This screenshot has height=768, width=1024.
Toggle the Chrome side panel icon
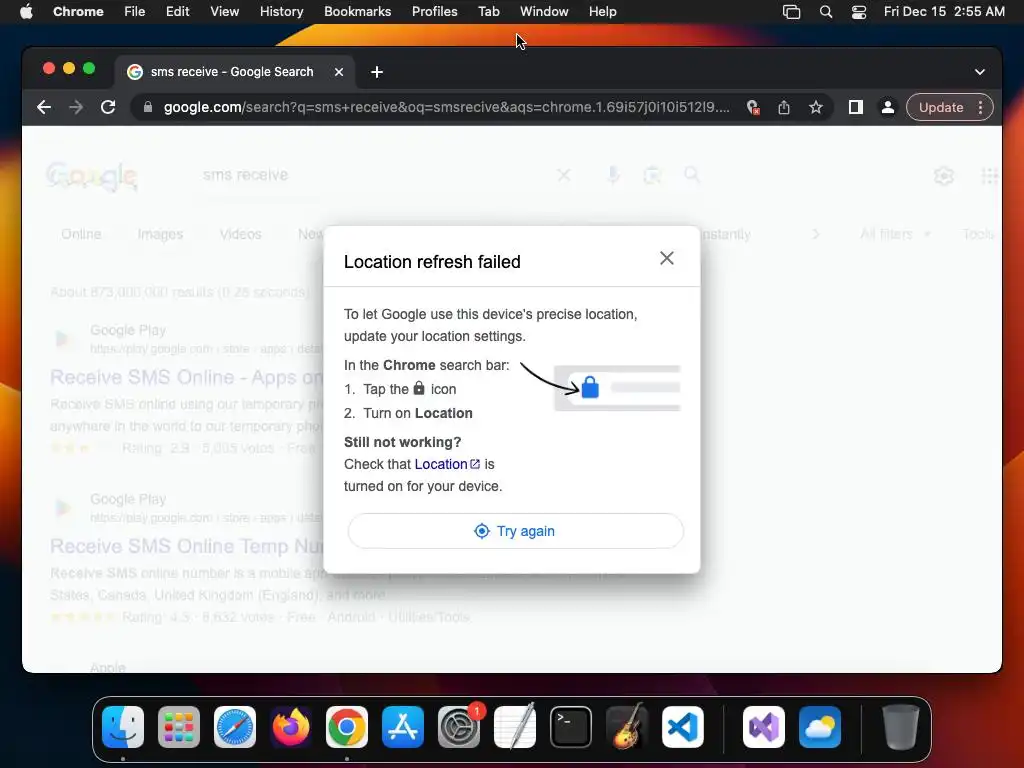click(856, 107)
